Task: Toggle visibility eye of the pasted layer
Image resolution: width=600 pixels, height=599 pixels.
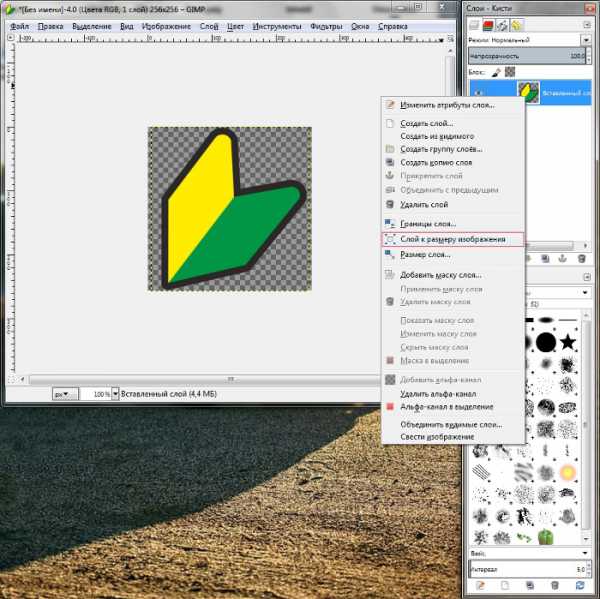Action: click(x=479, y=92)
